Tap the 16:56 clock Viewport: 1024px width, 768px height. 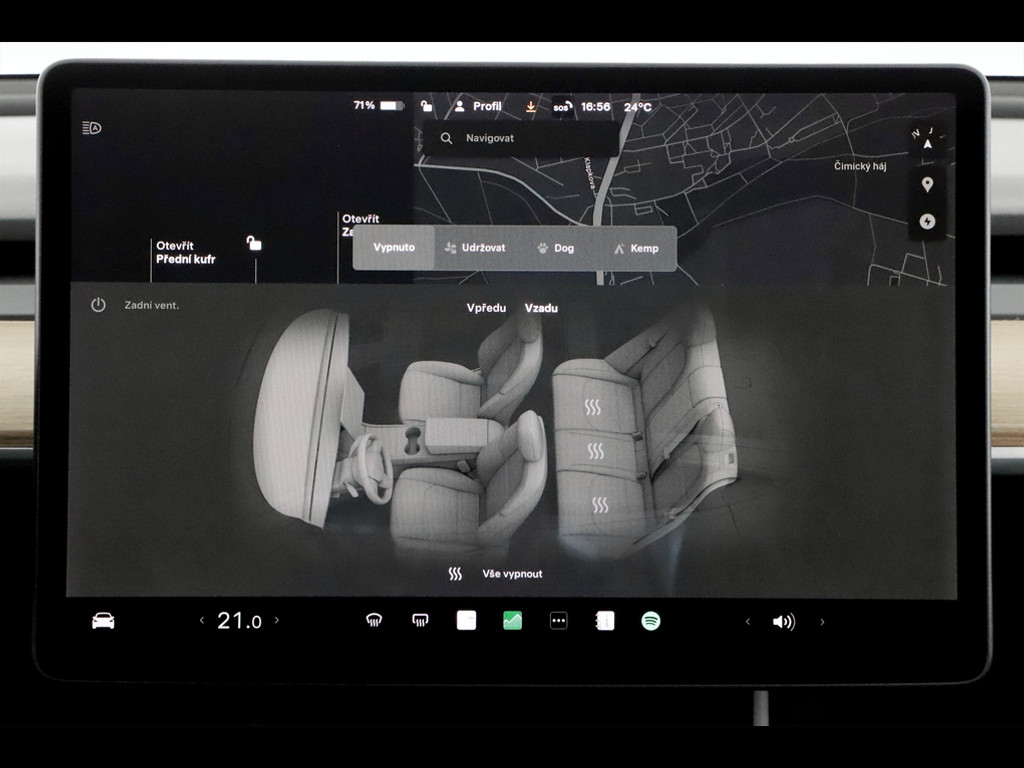point(596,106)
